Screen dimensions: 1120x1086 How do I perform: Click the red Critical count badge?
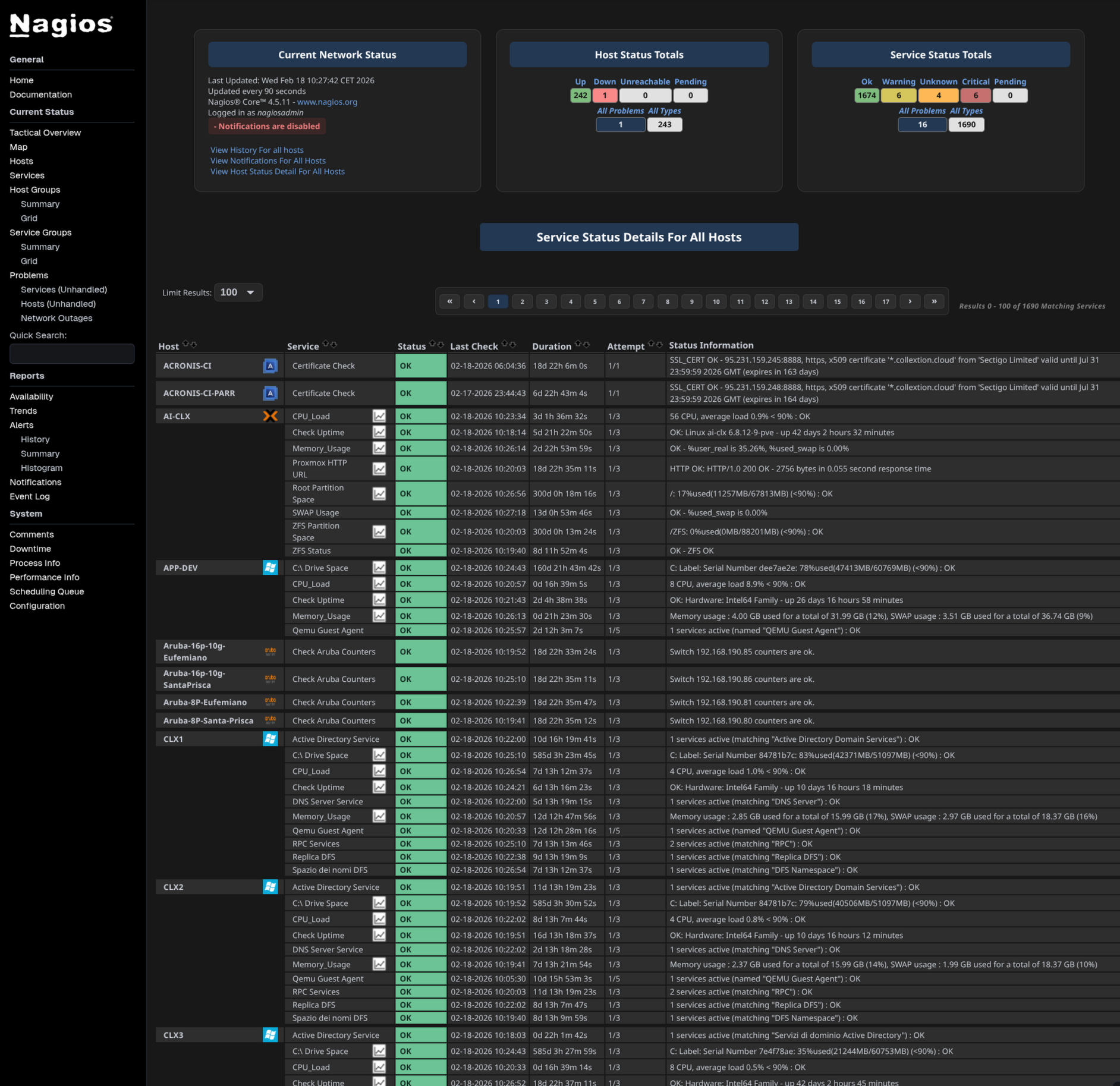tap(975, 95)
